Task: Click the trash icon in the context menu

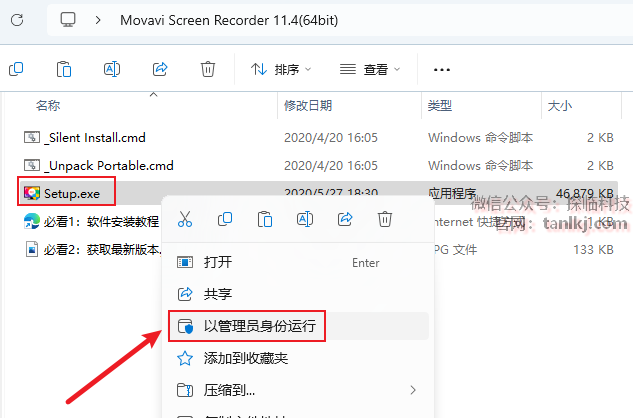Action: [385, 219]
